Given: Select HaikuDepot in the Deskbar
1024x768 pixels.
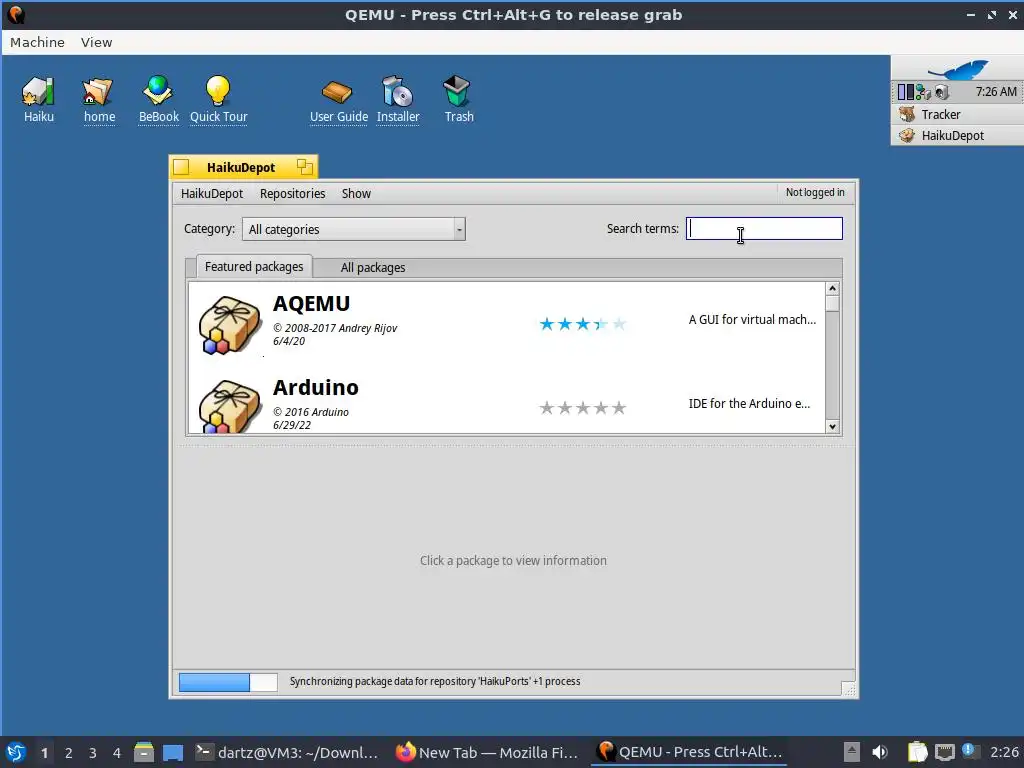Looking at the screenshot, I should click(x=957, y=135).
